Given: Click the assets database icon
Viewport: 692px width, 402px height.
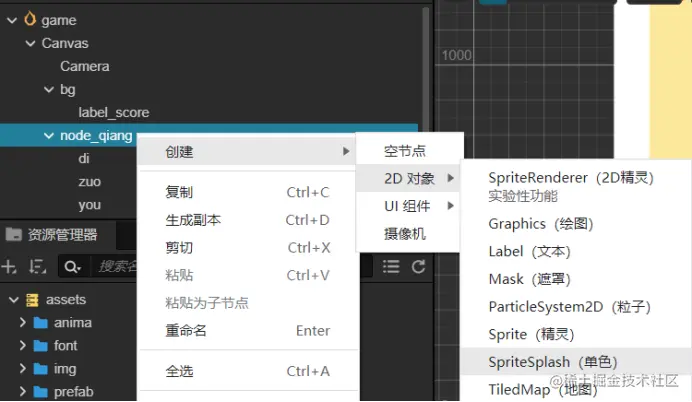Looking at the screenshot, I should (32, 300).
